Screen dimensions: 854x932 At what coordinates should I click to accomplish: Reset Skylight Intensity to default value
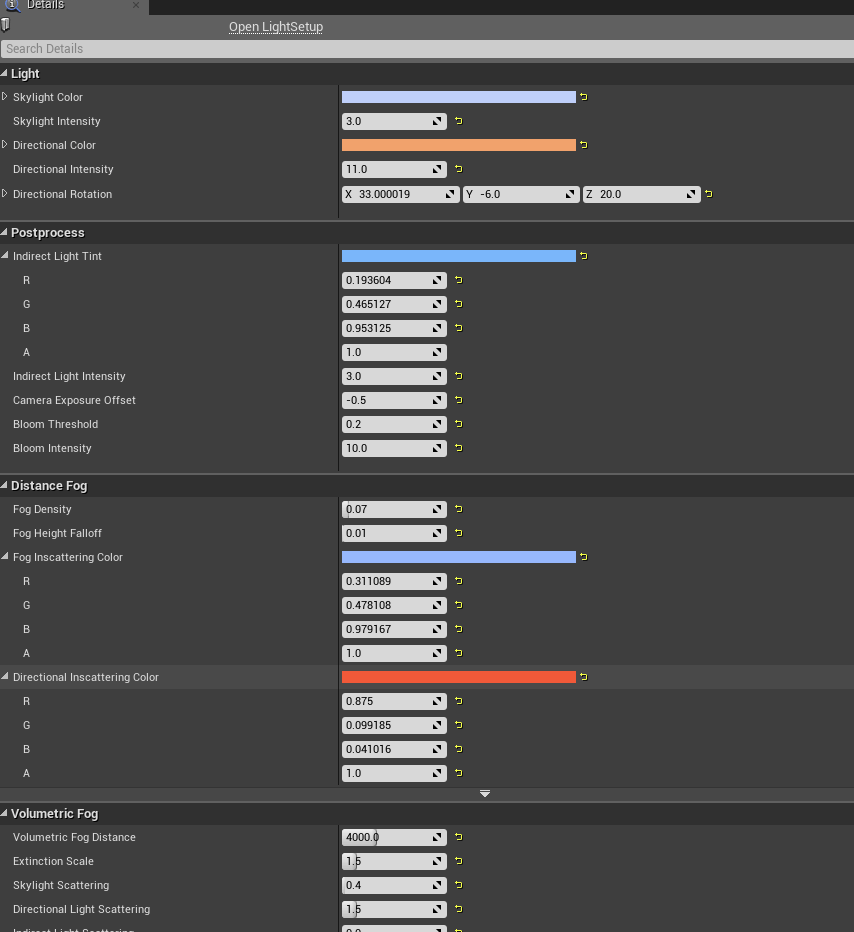point(459,121)
